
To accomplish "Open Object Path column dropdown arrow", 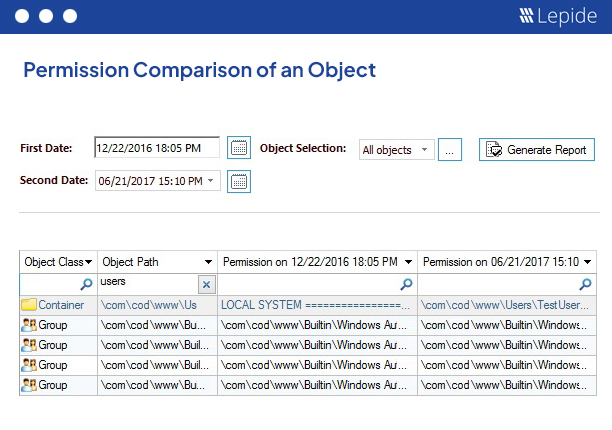I will click(208, 262).
